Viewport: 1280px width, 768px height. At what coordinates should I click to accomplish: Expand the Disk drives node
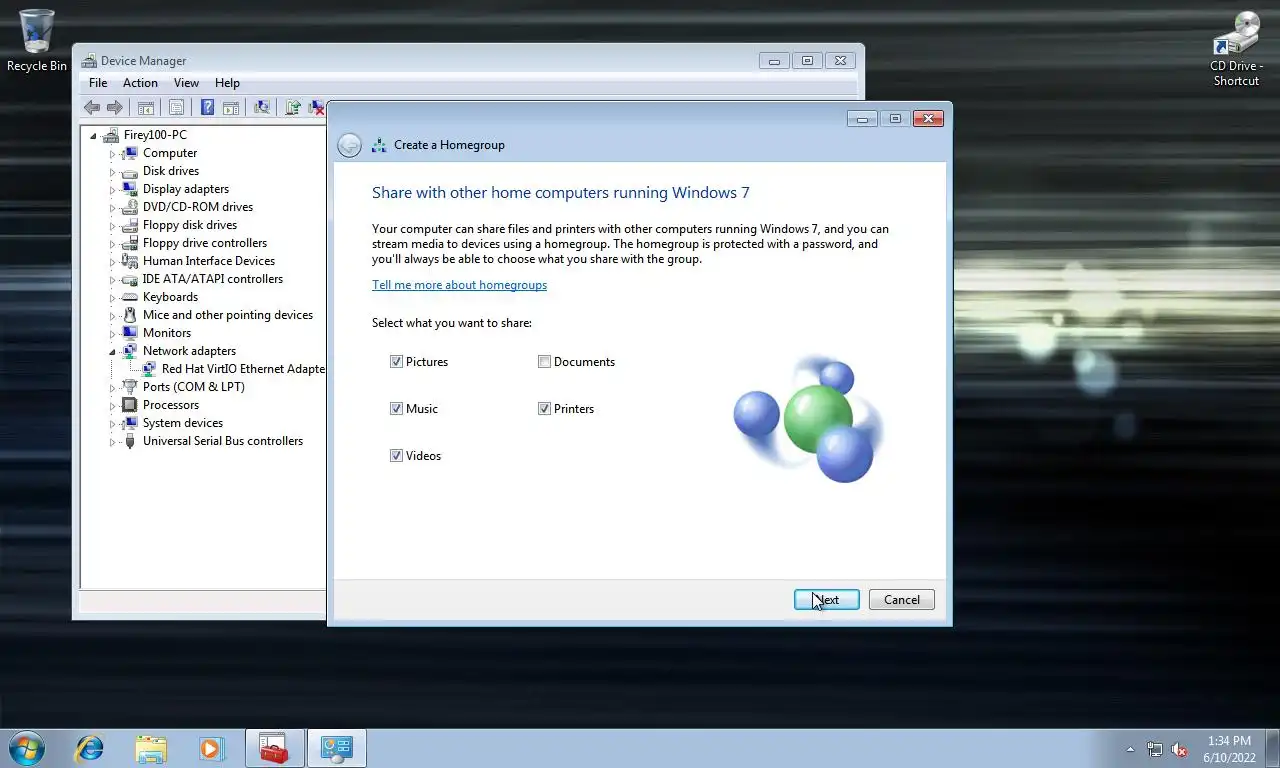(x=112, y=172)
